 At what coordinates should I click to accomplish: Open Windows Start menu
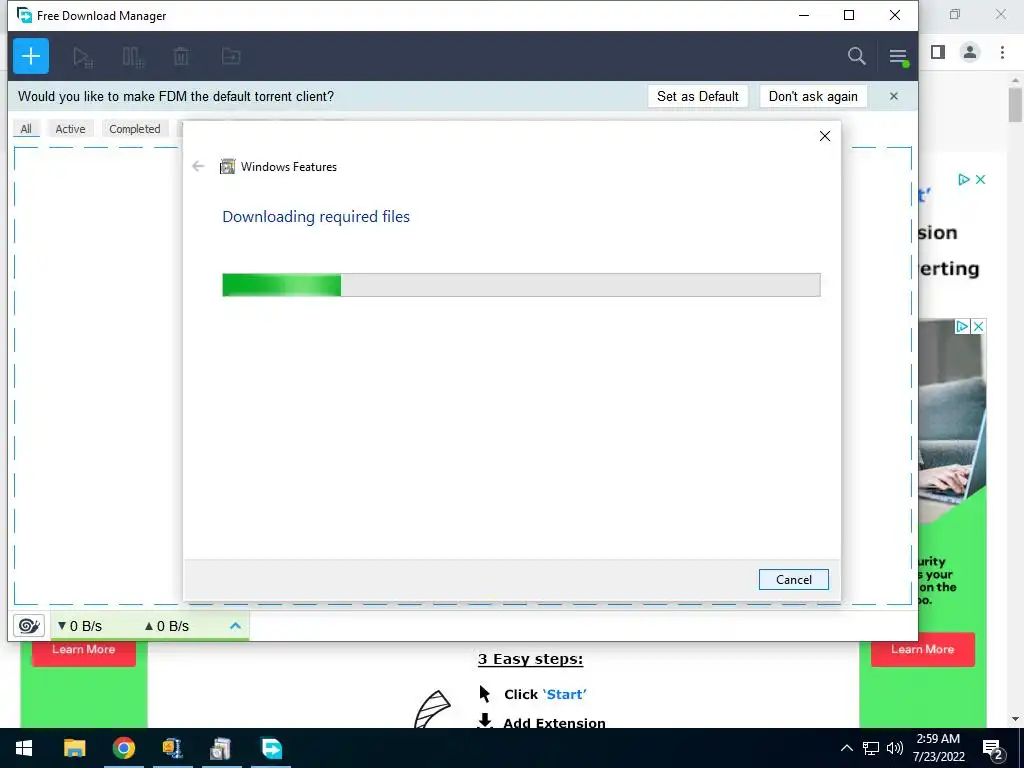24,748
